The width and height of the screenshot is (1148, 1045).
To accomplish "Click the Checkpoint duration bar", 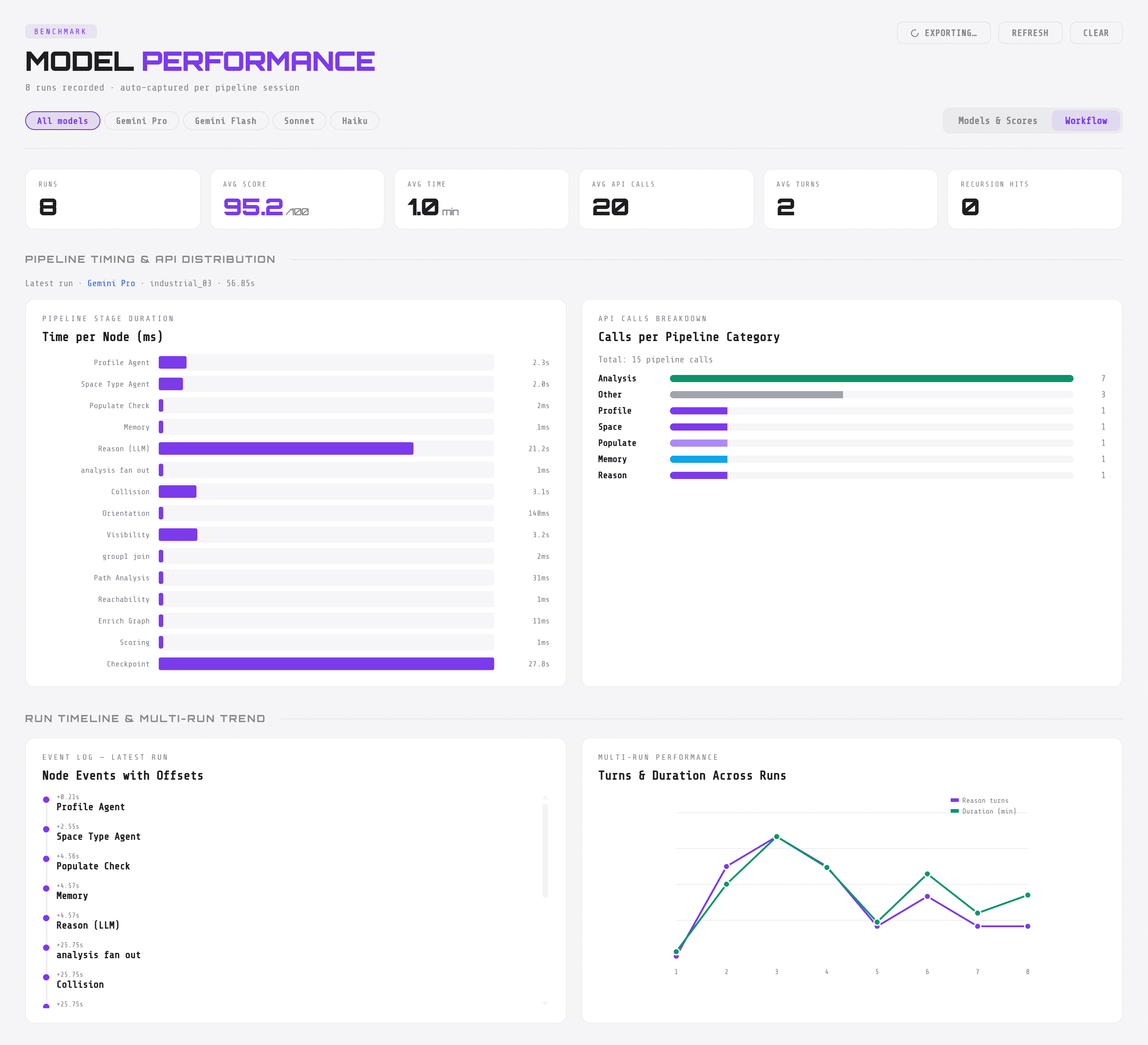I will click(326, 664).
